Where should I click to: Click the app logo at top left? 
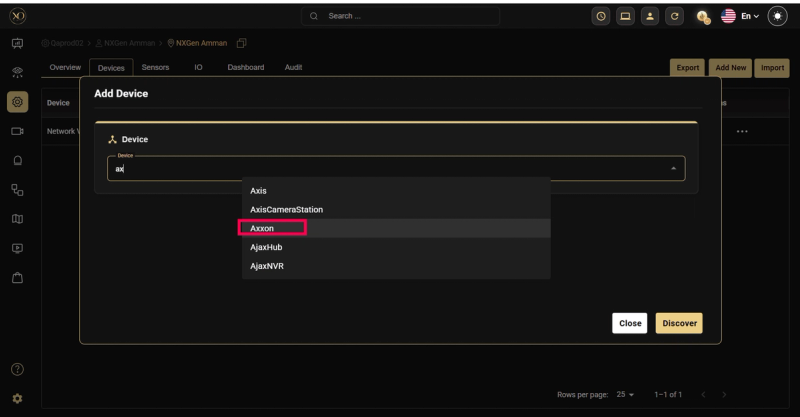click(17, 16)
